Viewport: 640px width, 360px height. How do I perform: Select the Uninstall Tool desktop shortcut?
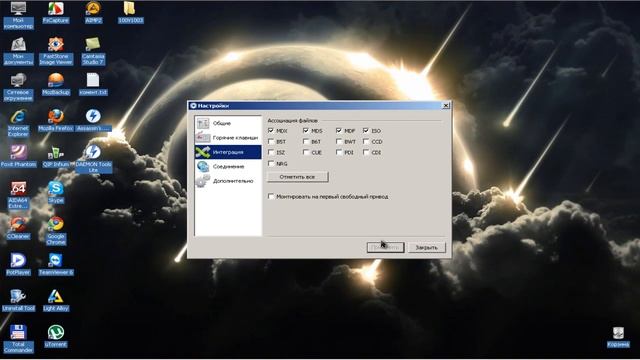18,300
